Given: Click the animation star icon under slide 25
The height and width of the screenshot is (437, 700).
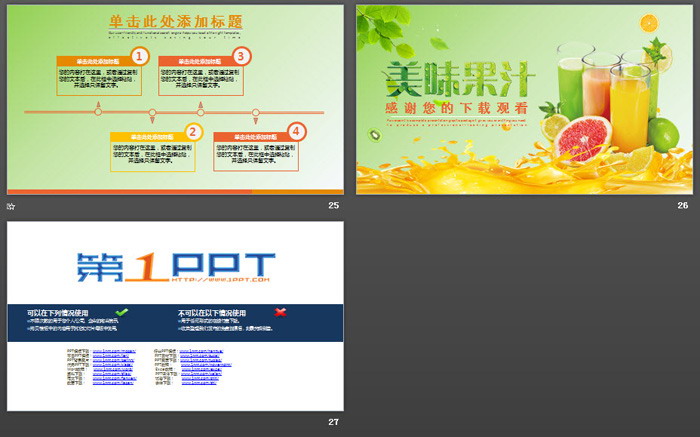Looking at the screenshot, I should pyautogui.click(x=11, y=205).
